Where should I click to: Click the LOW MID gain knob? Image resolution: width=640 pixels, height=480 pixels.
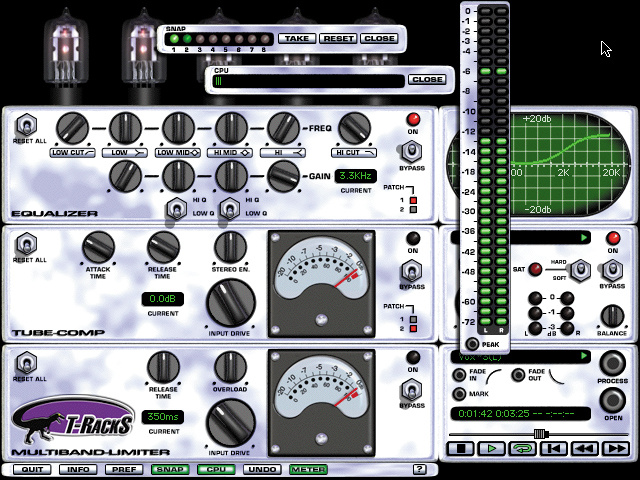point(178,176)
